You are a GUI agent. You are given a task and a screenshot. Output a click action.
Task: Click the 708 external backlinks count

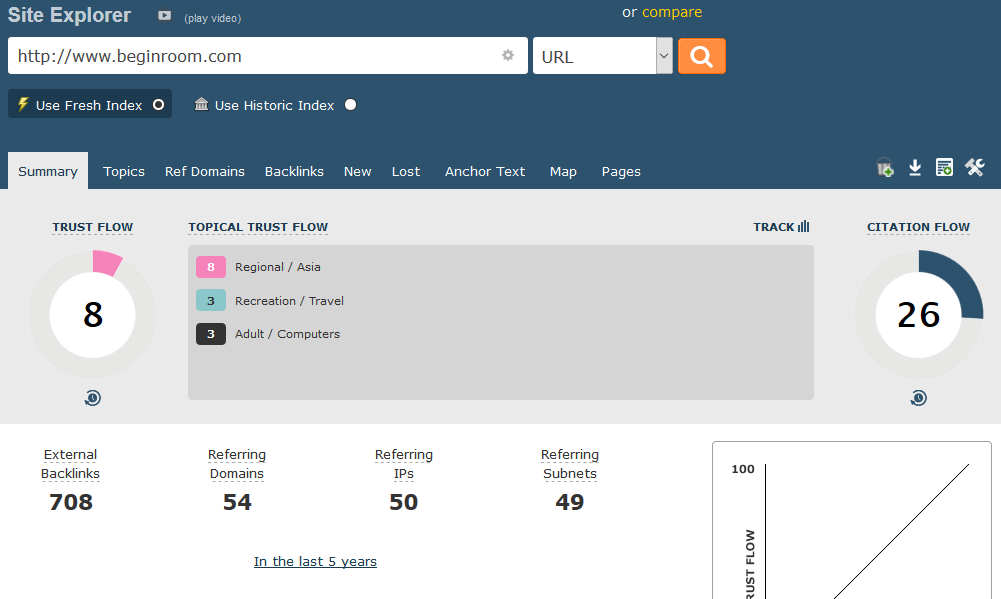71,502
